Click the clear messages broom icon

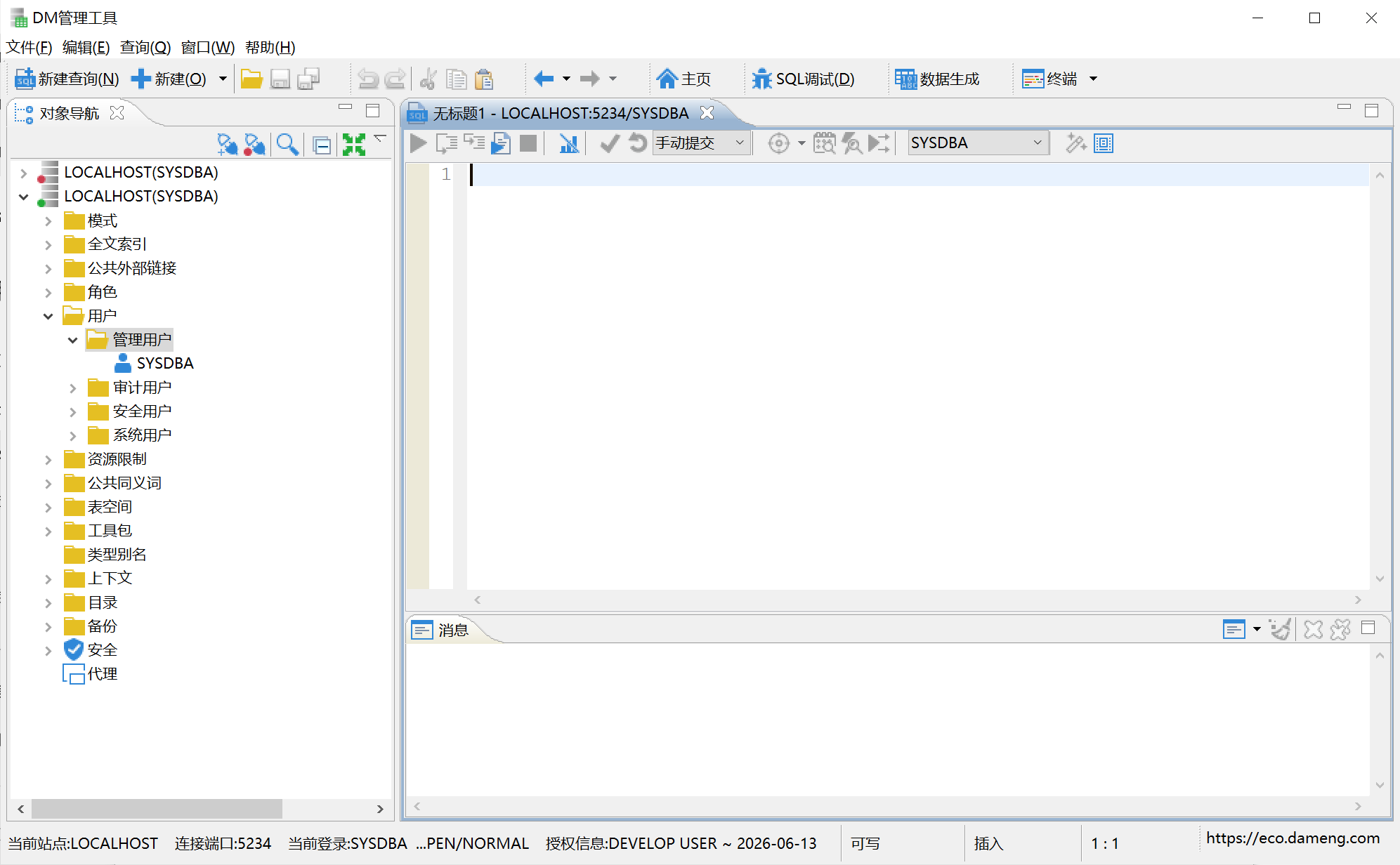click(x=1281, y=629)
